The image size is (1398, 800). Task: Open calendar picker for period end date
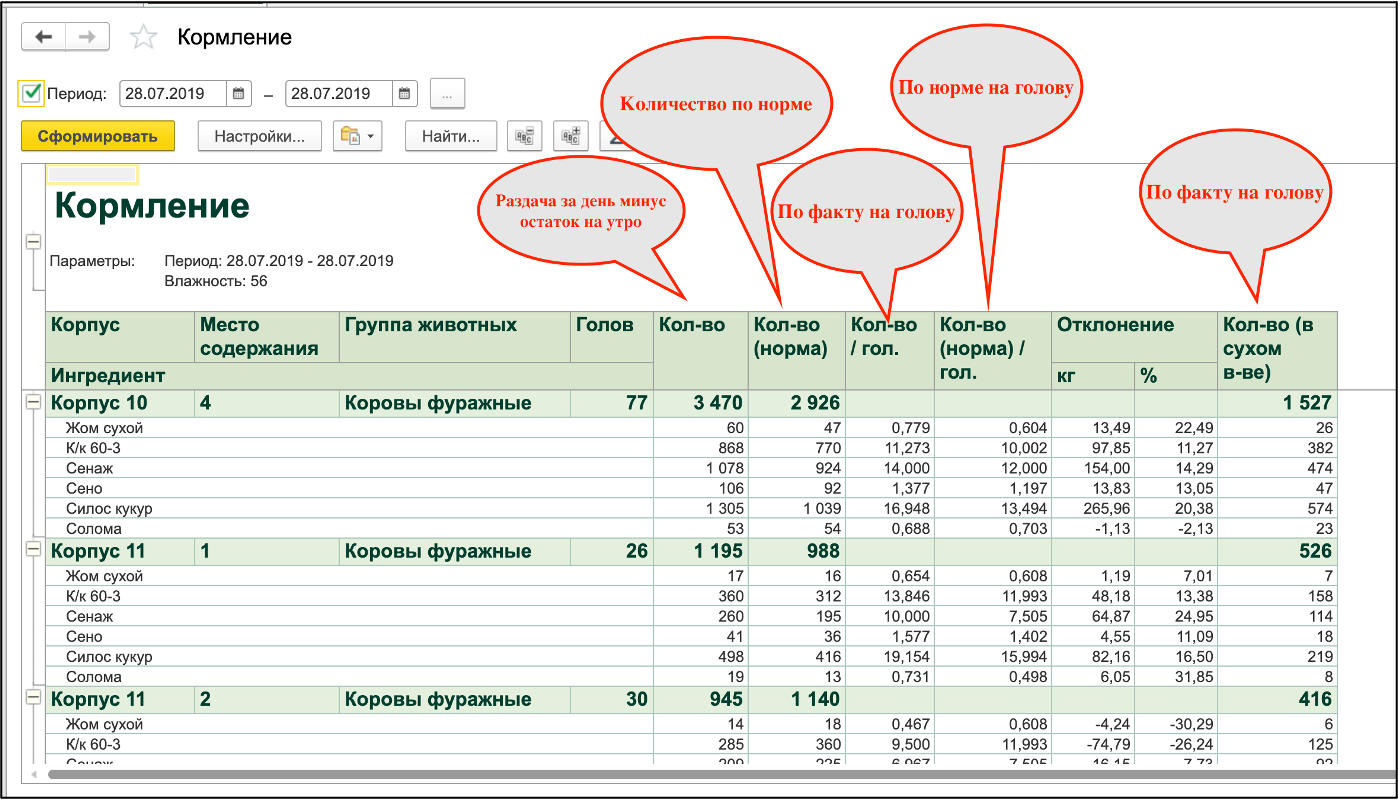pos(405,94)
